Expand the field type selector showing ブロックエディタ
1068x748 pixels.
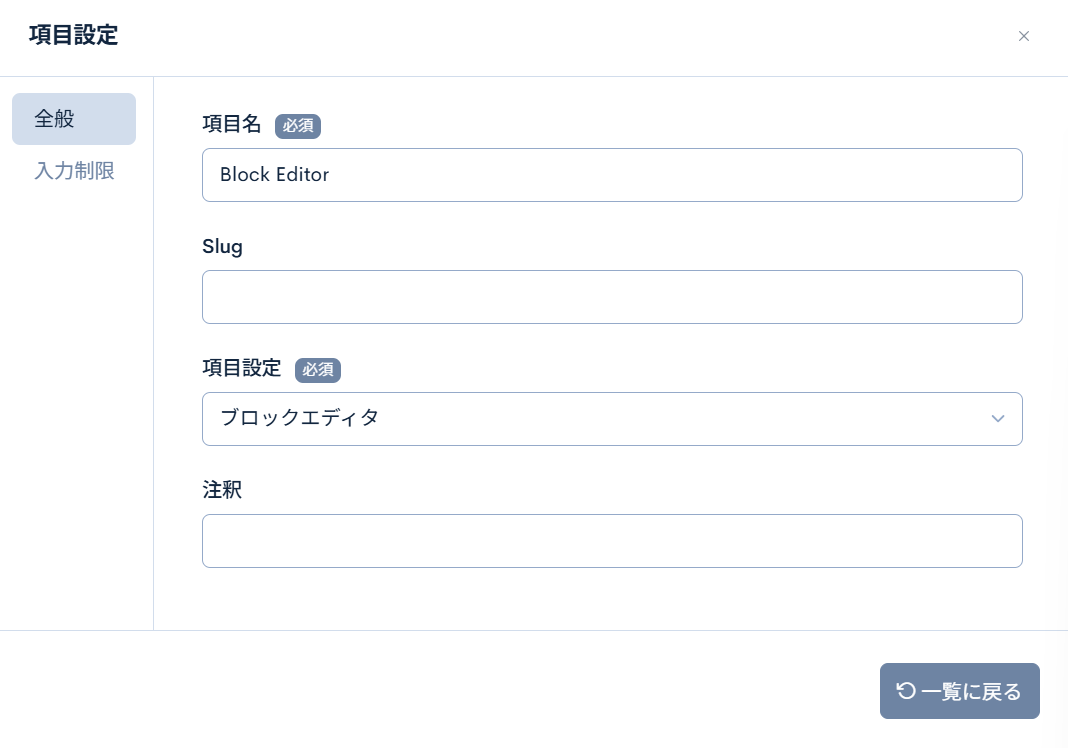[x=612, y=419]
